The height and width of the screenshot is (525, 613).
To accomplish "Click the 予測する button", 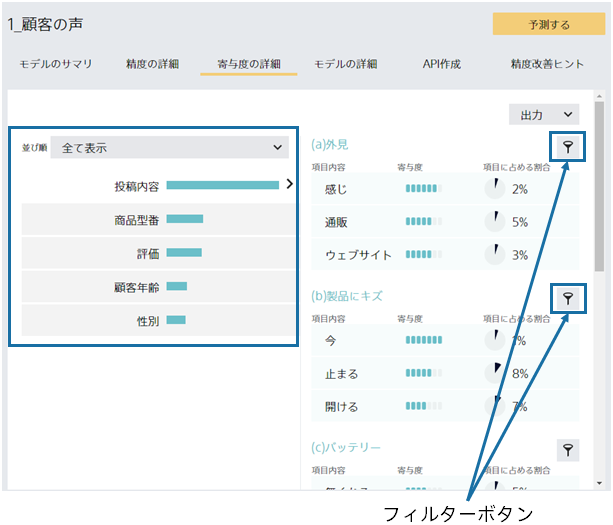I will click(549, 24).
